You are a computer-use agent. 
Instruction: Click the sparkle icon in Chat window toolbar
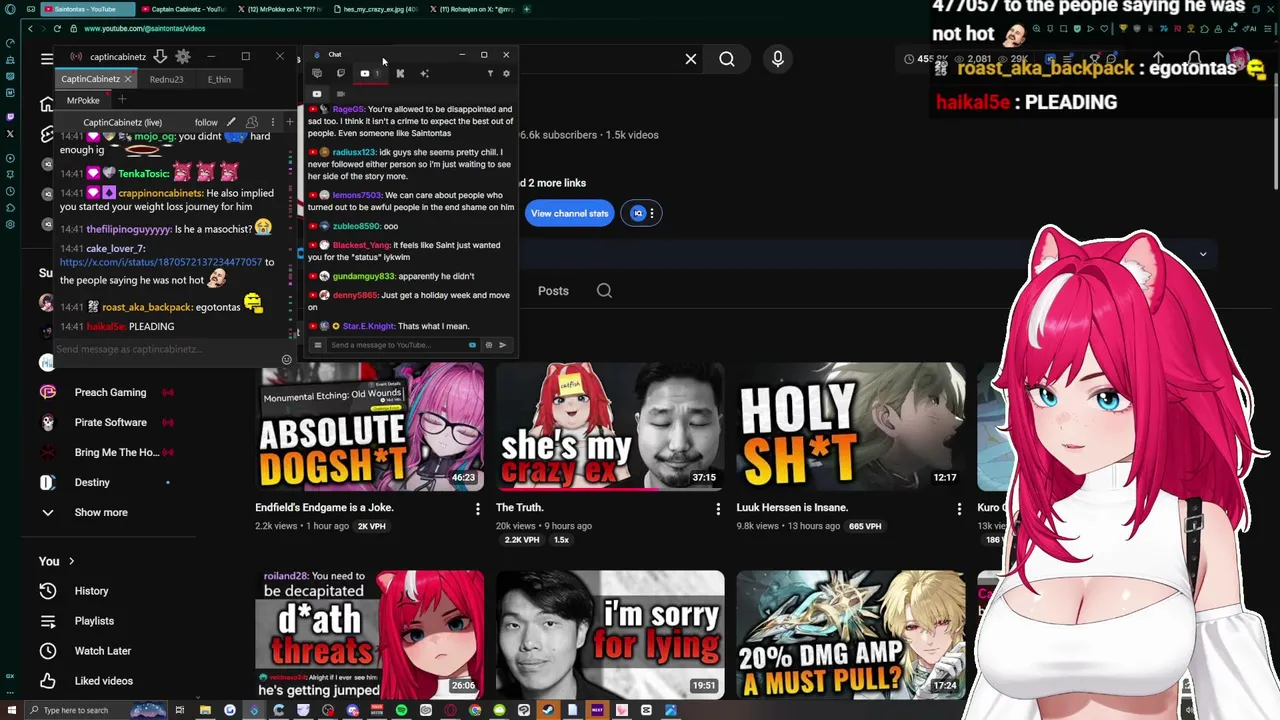click(x=424, y=73)
